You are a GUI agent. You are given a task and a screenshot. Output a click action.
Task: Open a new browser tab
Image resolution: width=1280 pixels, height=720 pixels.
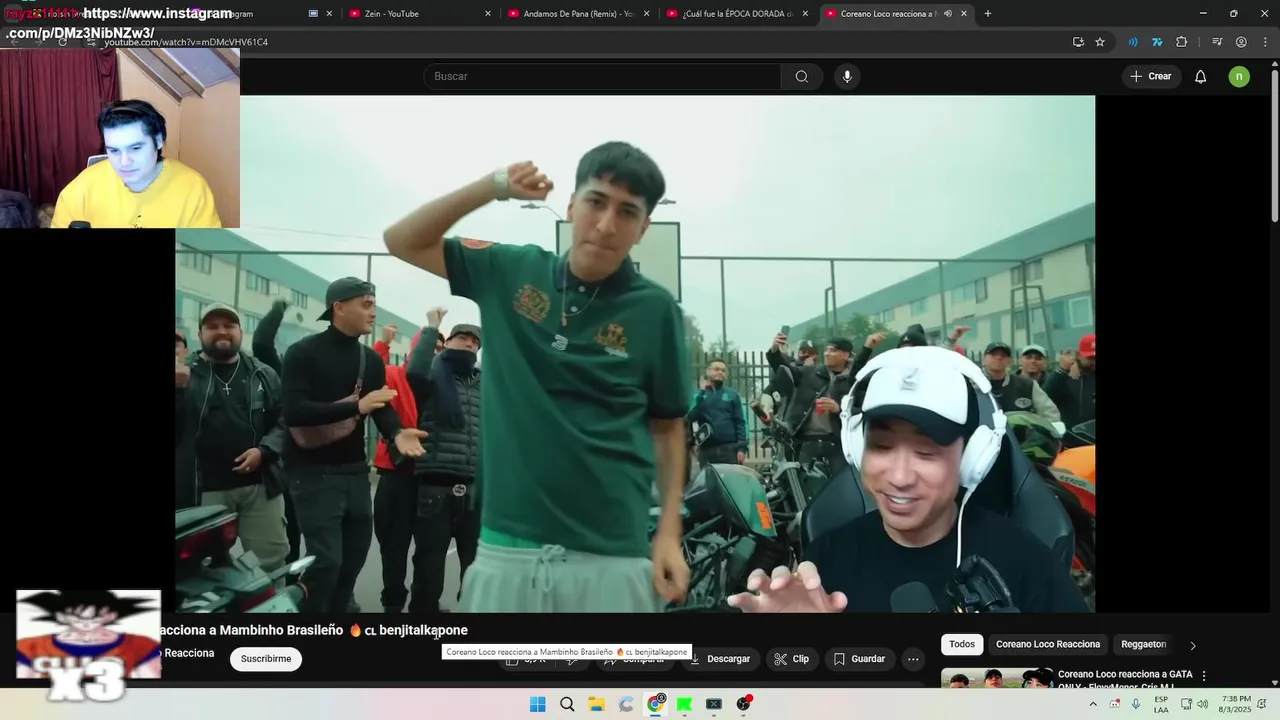pyautogui.click(x=988, y=14)
